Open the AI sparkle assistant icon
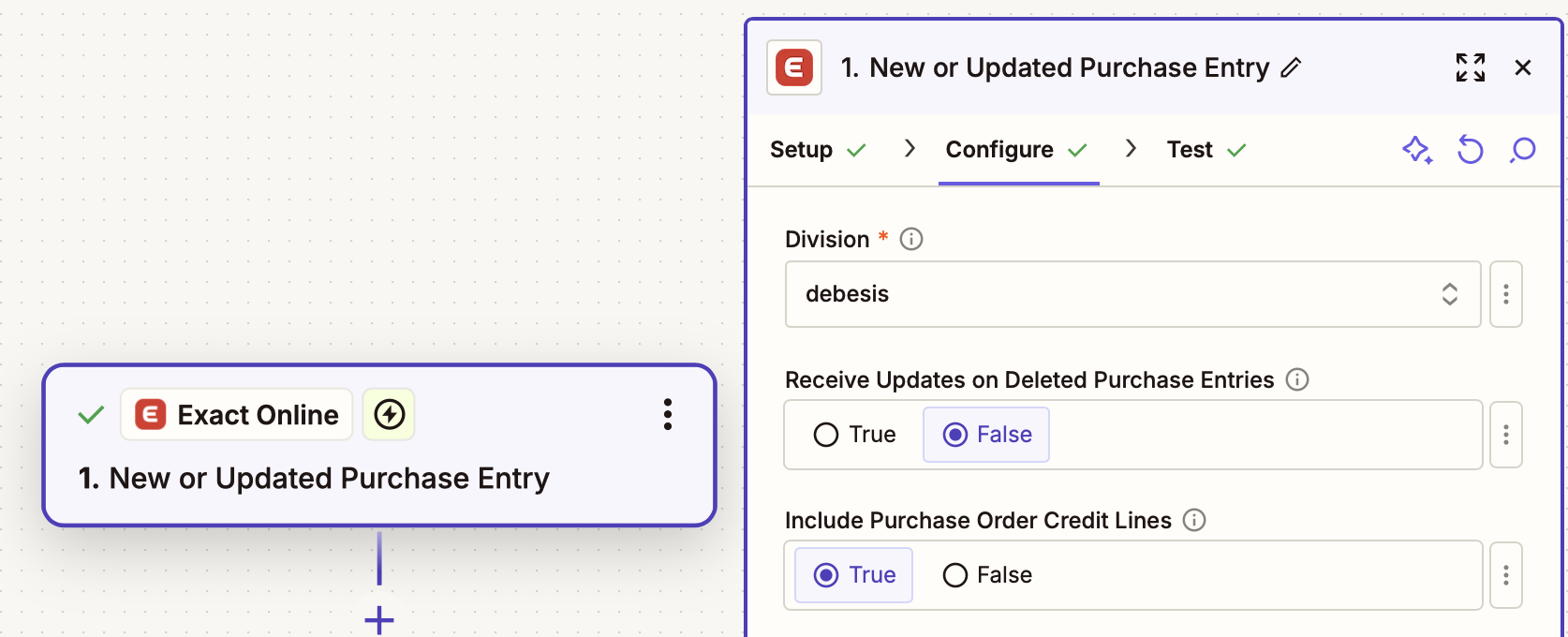The width and height of the screenshot is (1568, 637). (x=1417, y=150)
